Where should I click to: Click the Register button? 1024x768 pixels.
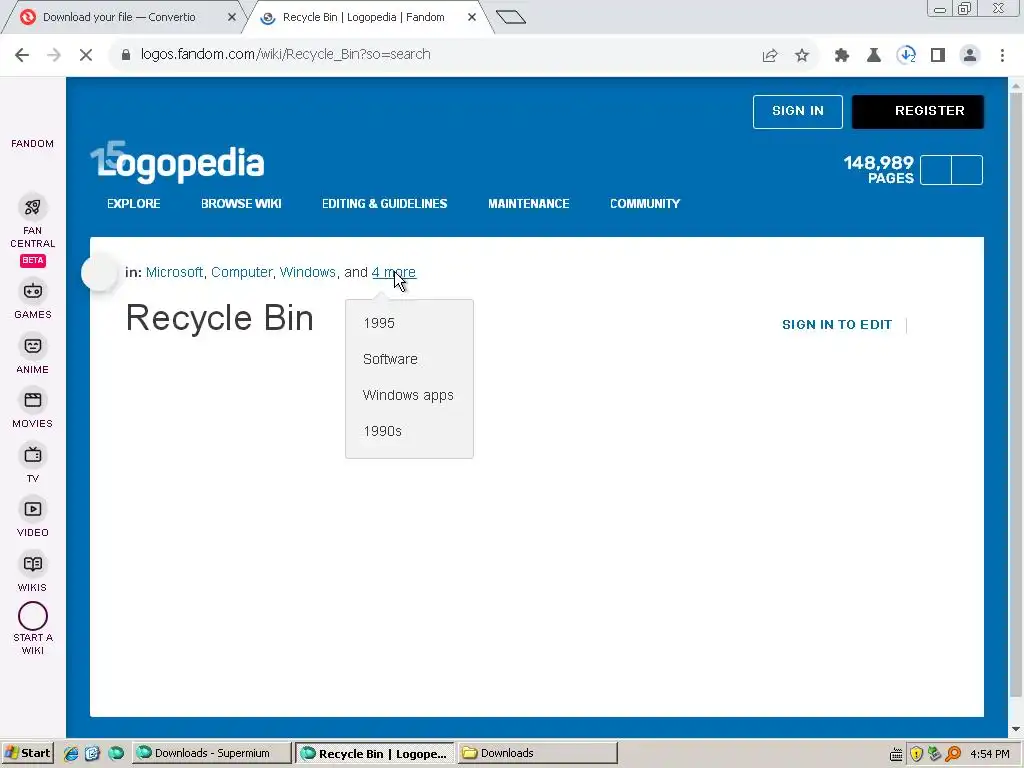pos(918,112)
